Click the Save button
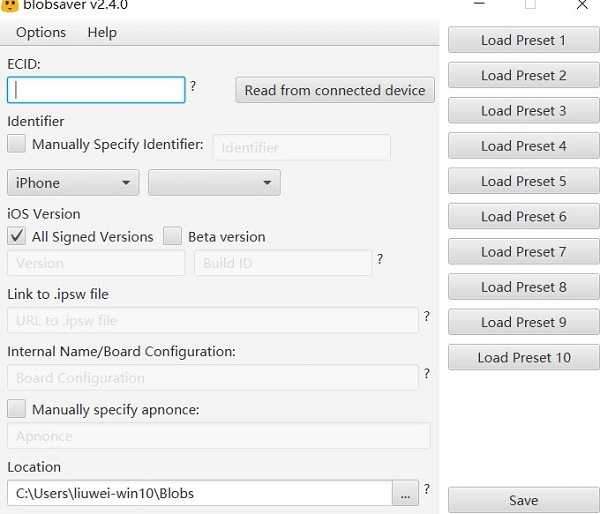The image size is (600, 514). (x=523, y=500)
